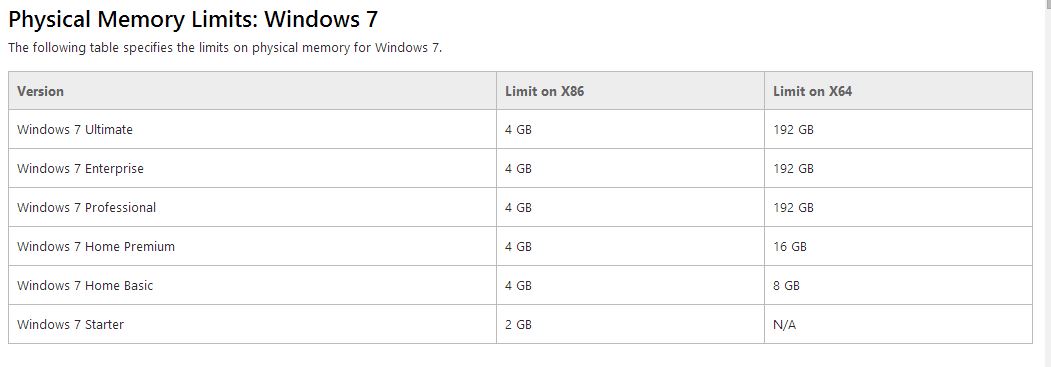Image resolution: width=1051 pixels, height=367 pixels.
Task: Select the 2 GB limit for Starter
Action: click(x=518, y=325)
